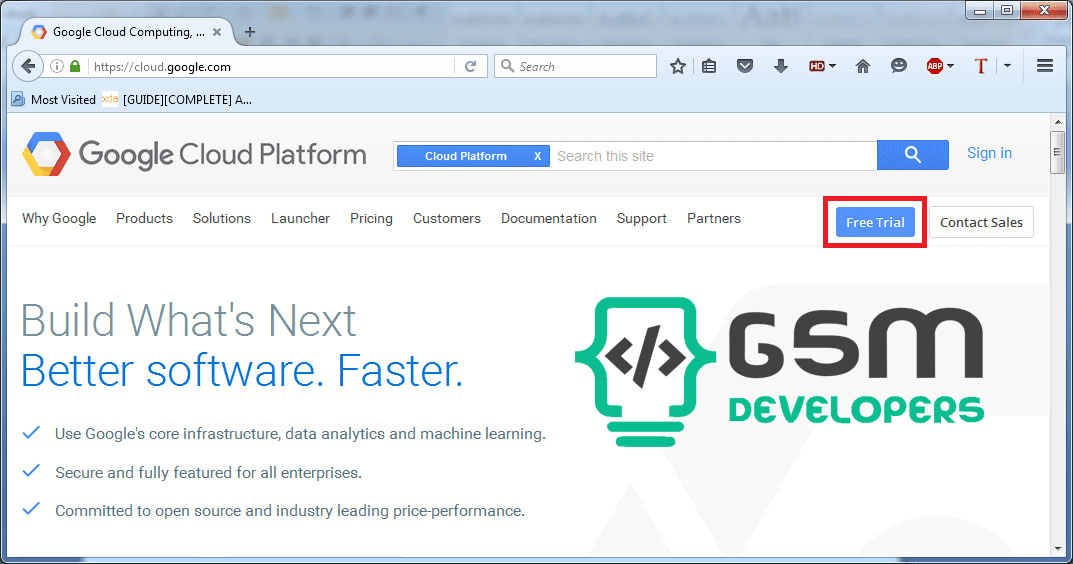Image resolution: width=1073 pixels, height=564 pixels.
Task: Click the Sign in link
Action: 990,153
